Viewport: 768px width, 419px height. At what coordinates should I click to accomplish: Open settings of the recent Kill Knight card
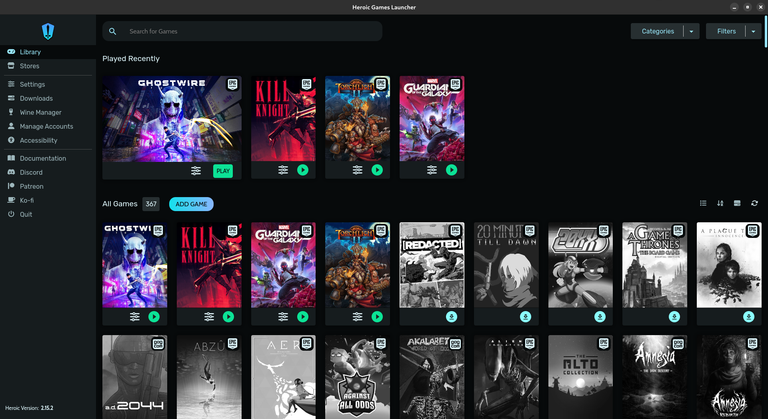[283, 170]
